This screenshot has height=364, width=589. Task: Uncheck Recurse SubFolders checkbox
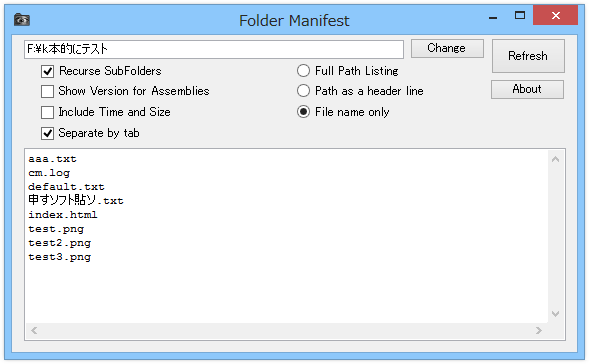point(47,71)
